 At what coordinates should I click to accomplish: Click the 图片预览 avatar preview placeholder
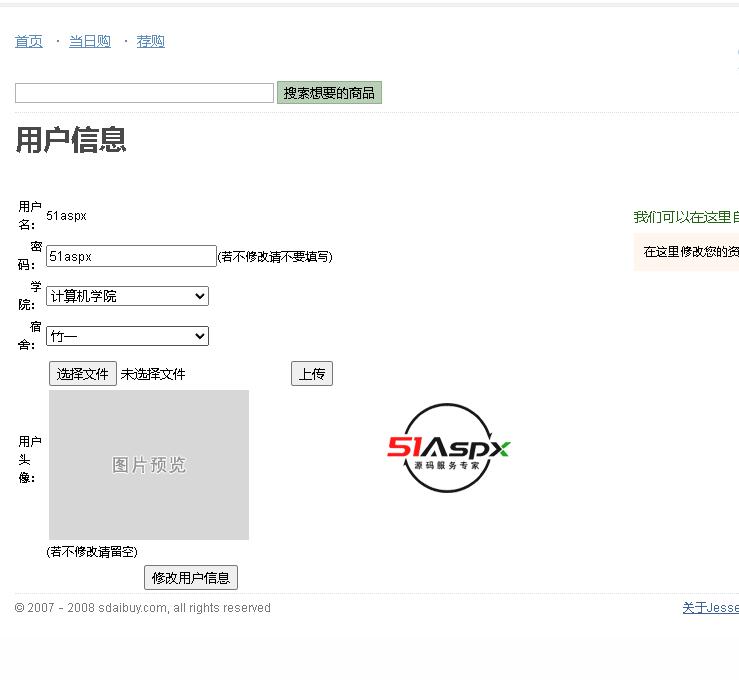[x=149, y=465]
